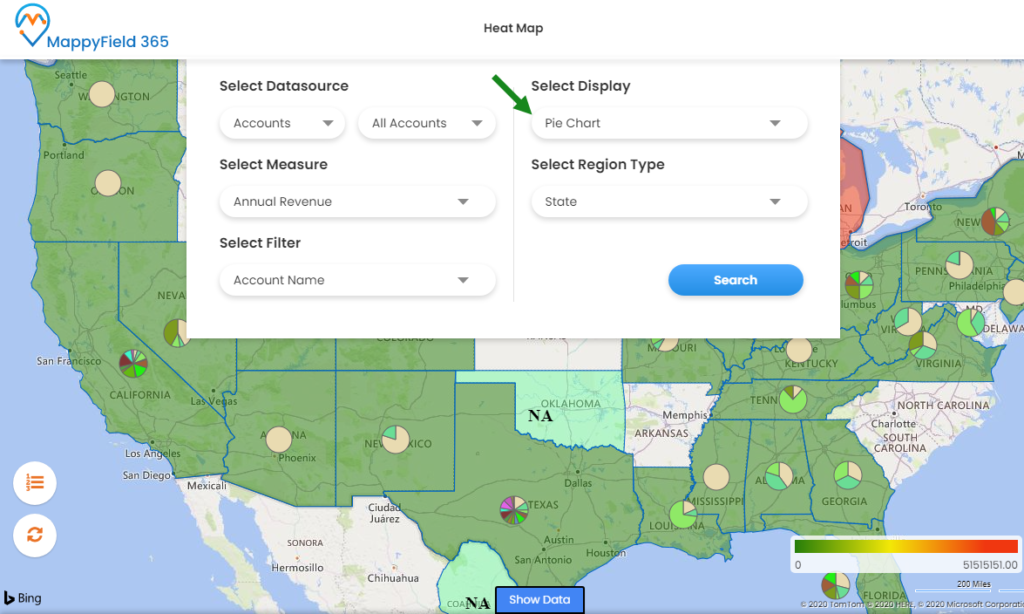Open the Pie Chart display dropdown
Screen dimensions: 1024x614
tap(668, 123)
